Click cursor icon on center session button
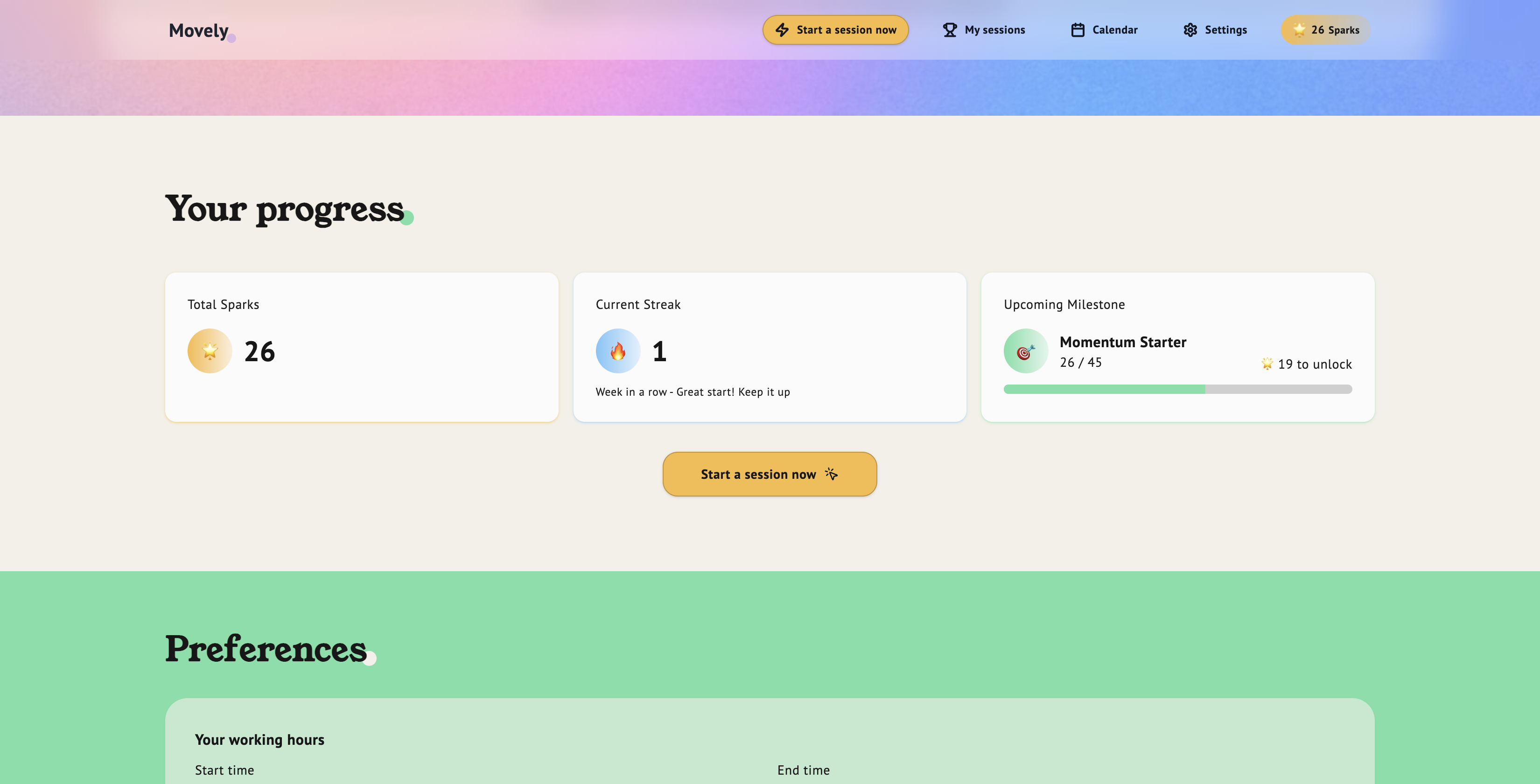 click(831, 474)
